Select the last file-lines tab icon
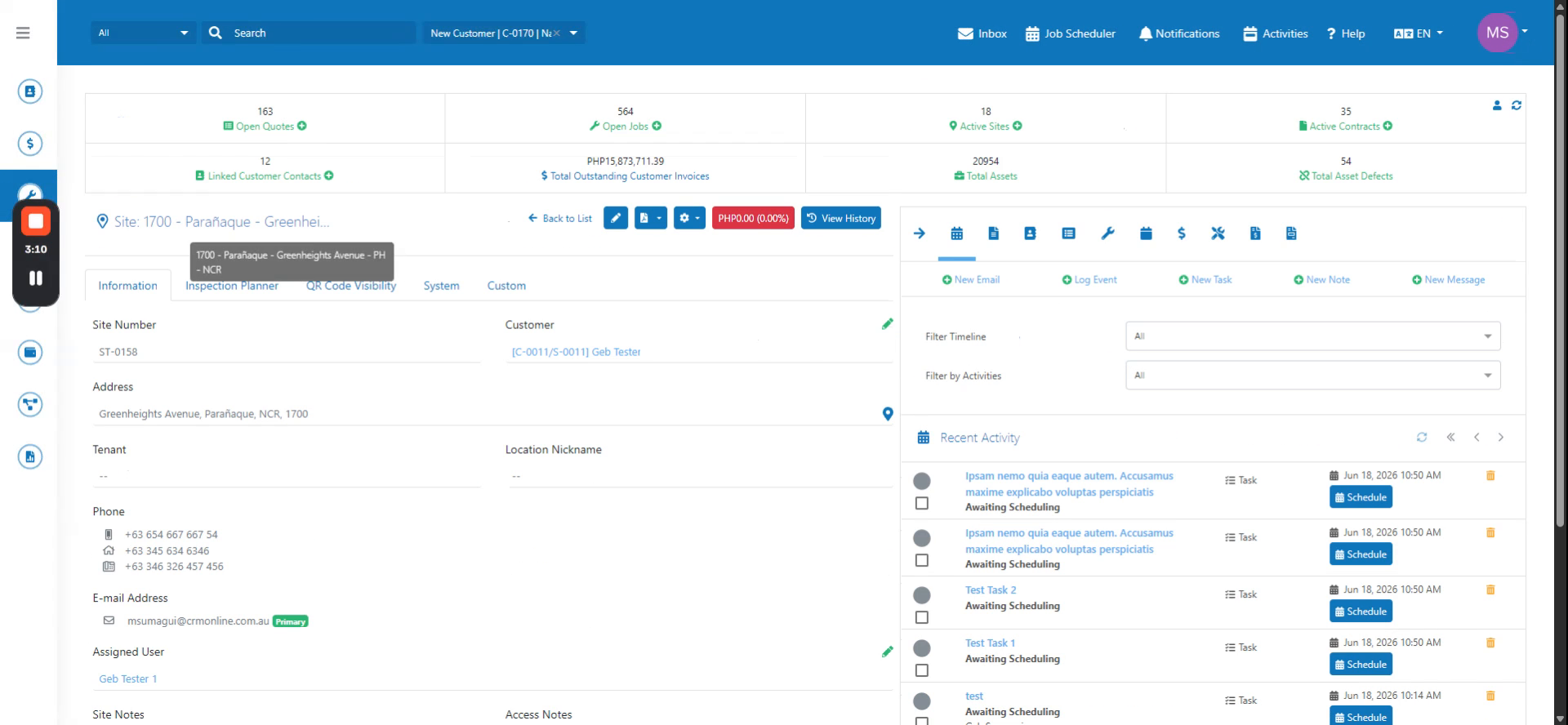This screenshot has width=1568, height=725. (x=1291, y=234)
